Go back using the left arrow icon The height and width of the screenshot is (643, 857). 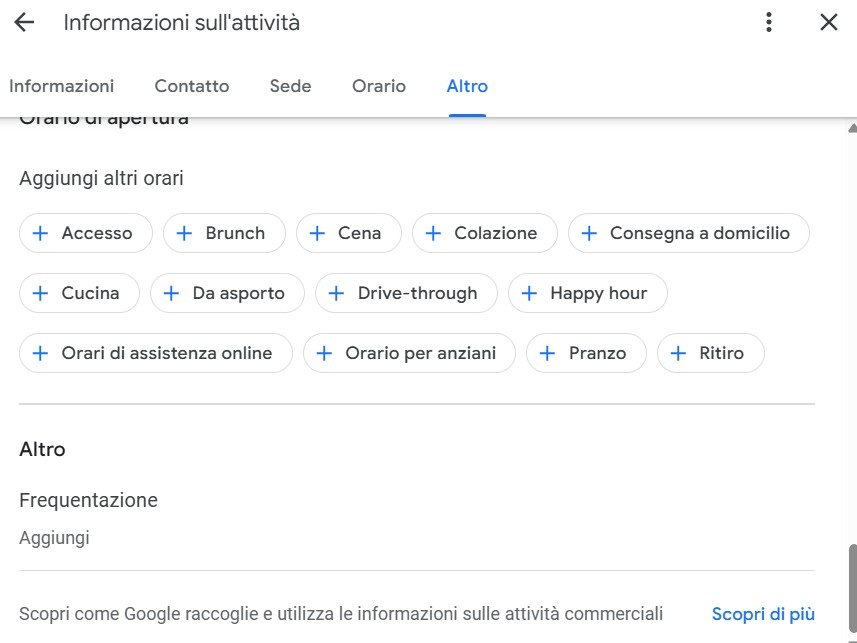click(24, 22)
